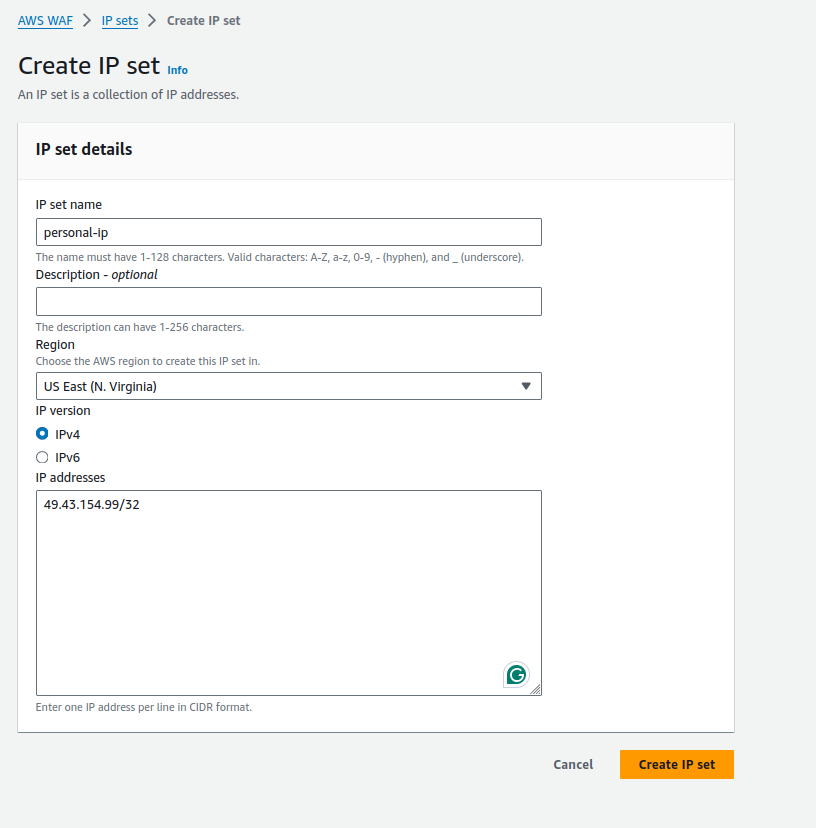The image size is (816, 828).
Task: Click the Grammarly icon in the IP addresses box
Action: click(x=516, y=675)
